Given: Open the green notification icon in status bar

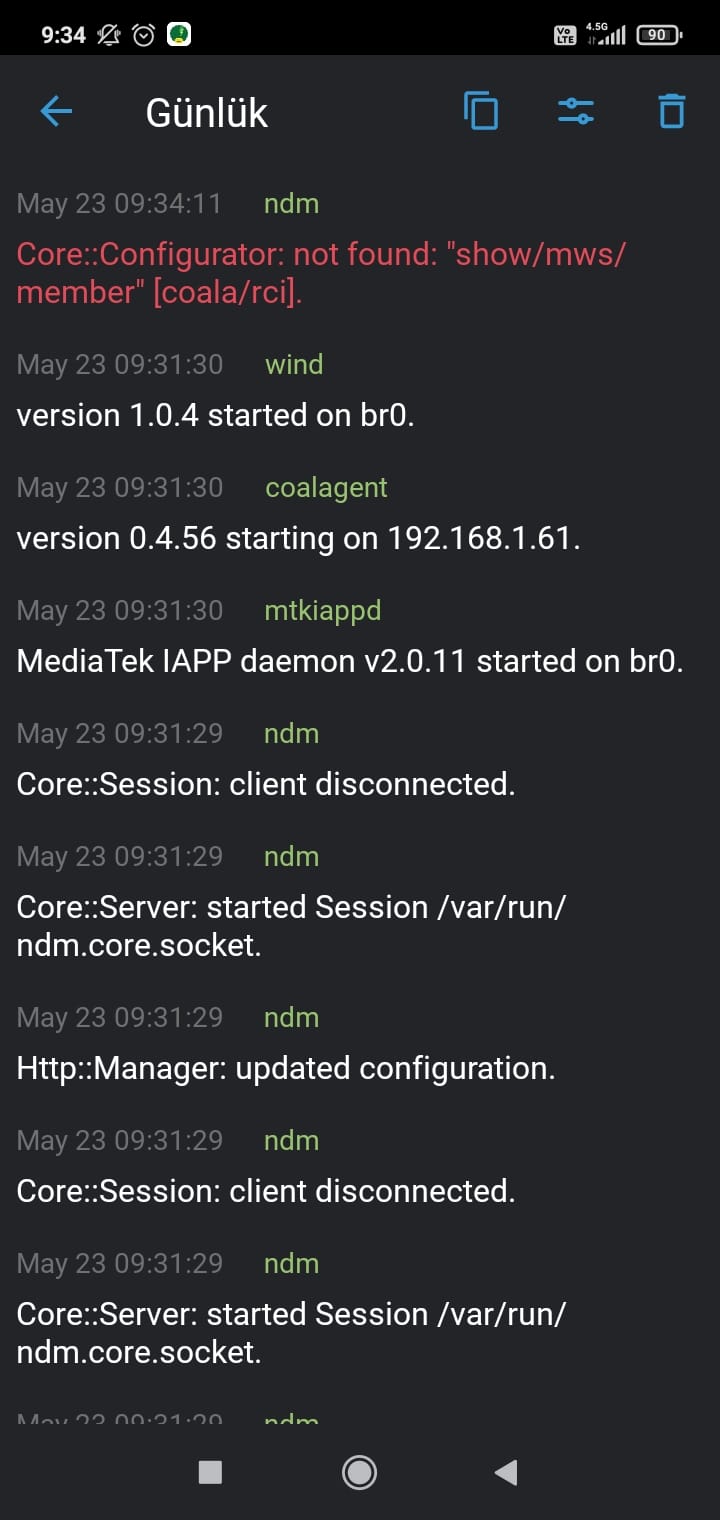Looking at the screenshot, I should tap(179, 34).
